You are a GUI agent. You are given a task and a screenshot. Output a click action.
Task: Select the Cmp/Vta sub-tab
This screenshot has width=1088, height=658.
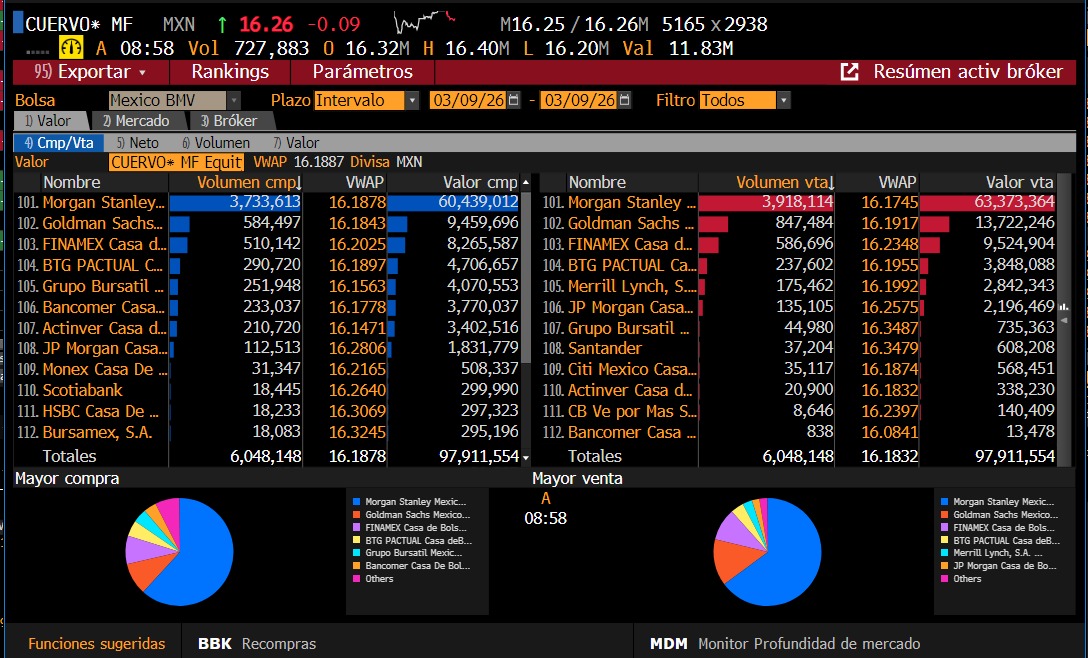pyautogui.click(x=58, y=143)
